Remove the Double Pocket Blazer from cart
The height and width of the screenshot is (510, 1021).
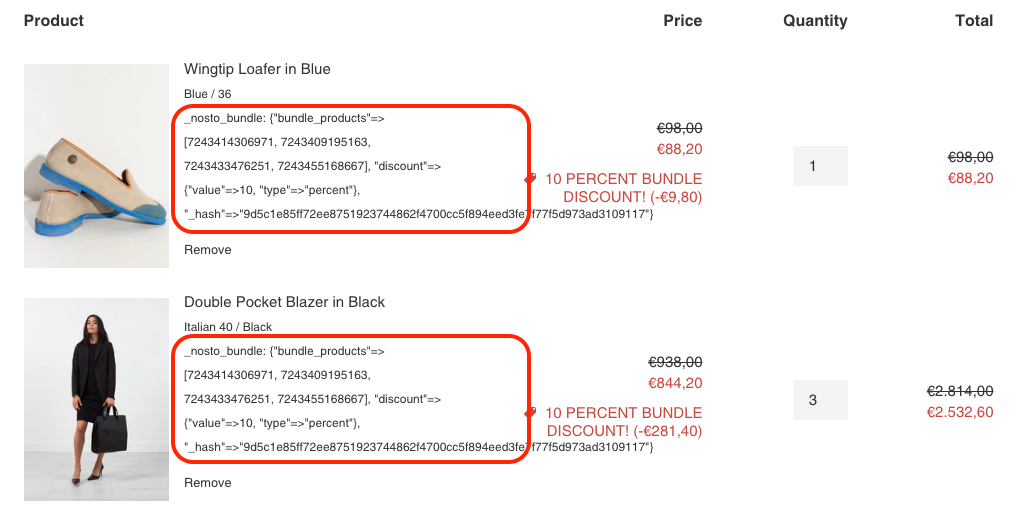tap(207, 483)
